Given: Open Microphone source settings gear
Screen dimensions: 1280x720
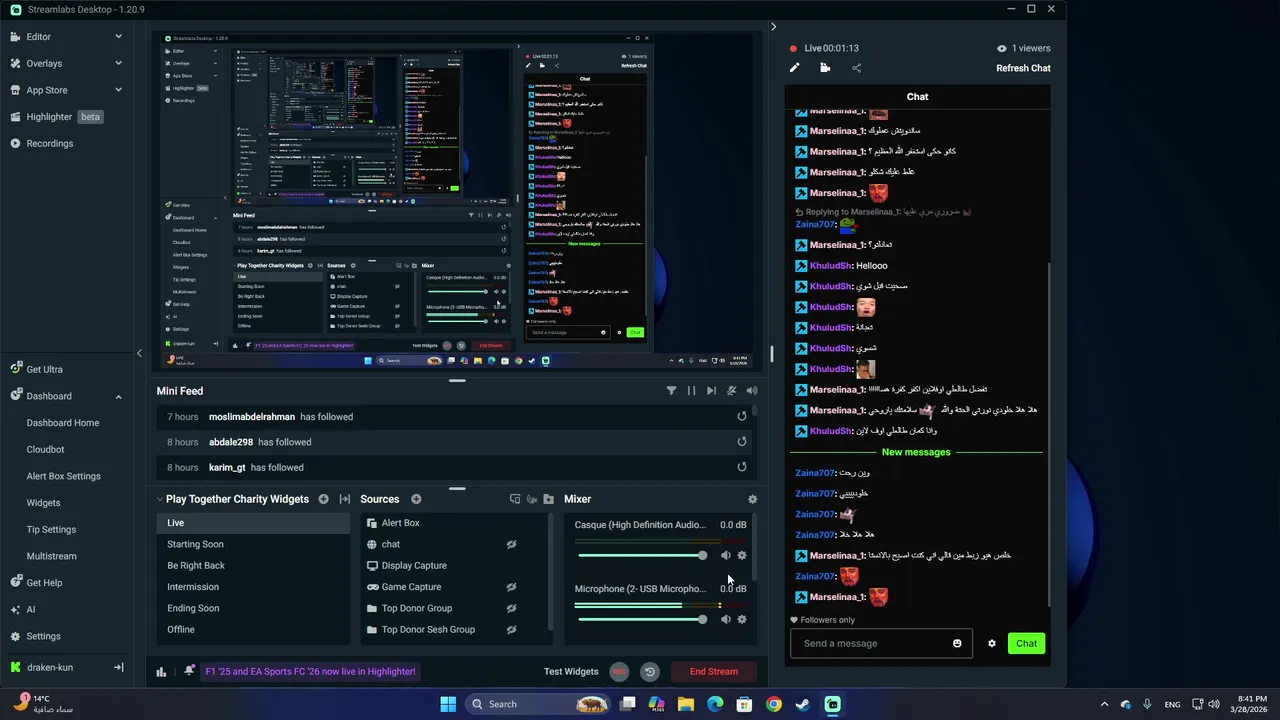Looking at the screenshot, I should pos(742,619).
